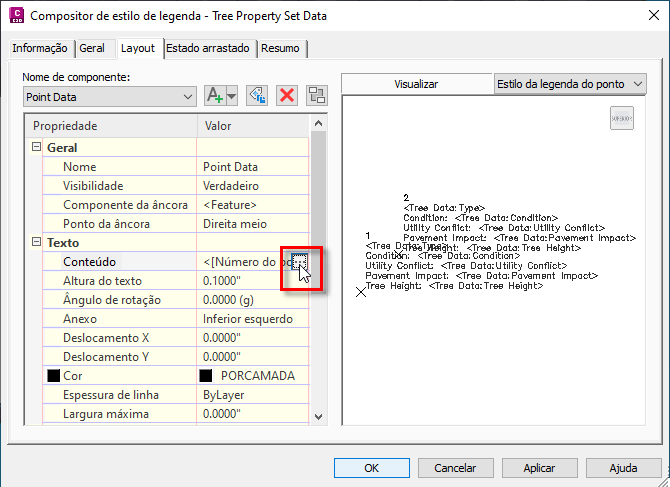Click the component draw order icon
The width and height of the screenshot is (670, 487).
coord(317,96)
